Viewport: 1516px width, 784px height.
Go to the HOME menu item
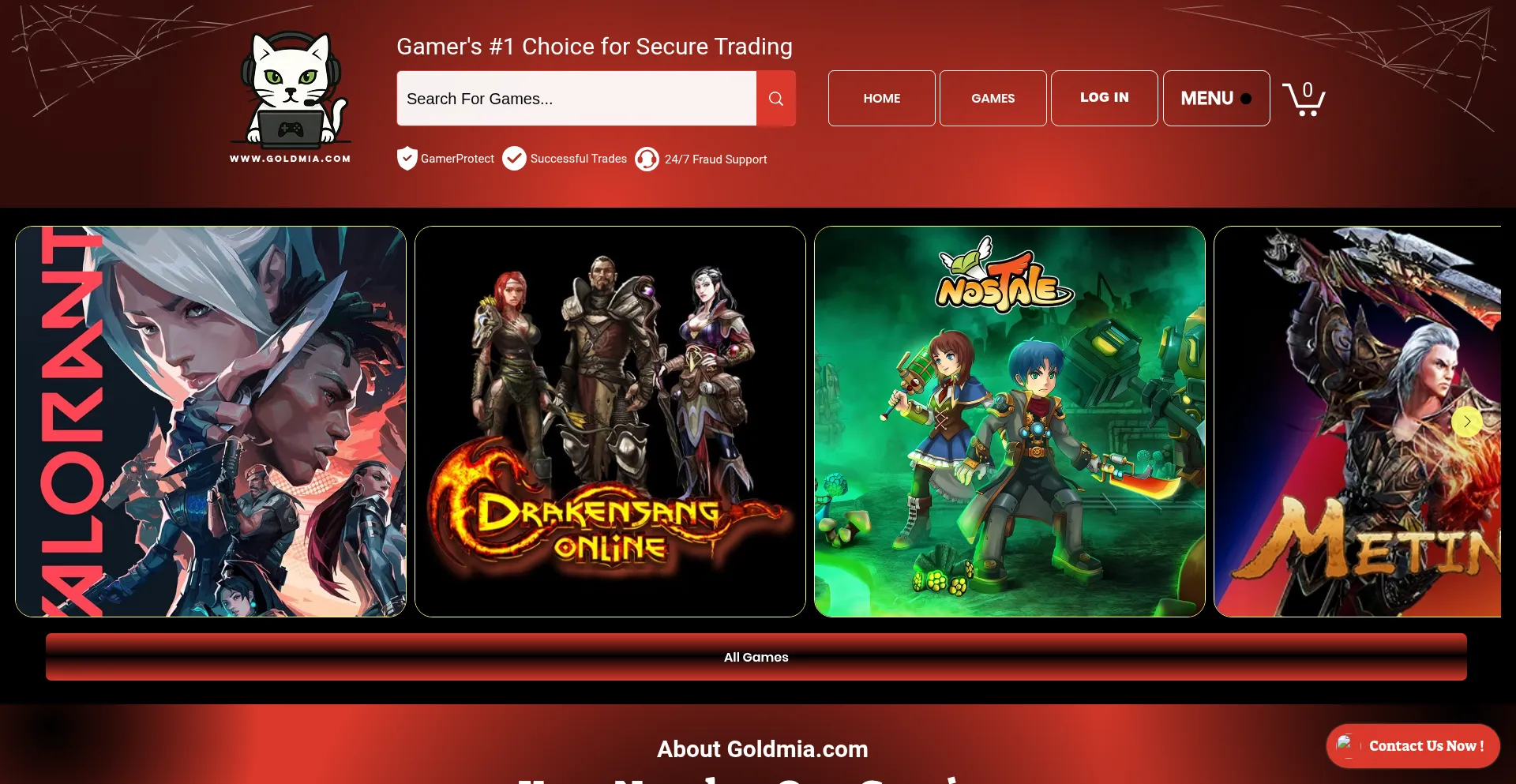point(881,99)
